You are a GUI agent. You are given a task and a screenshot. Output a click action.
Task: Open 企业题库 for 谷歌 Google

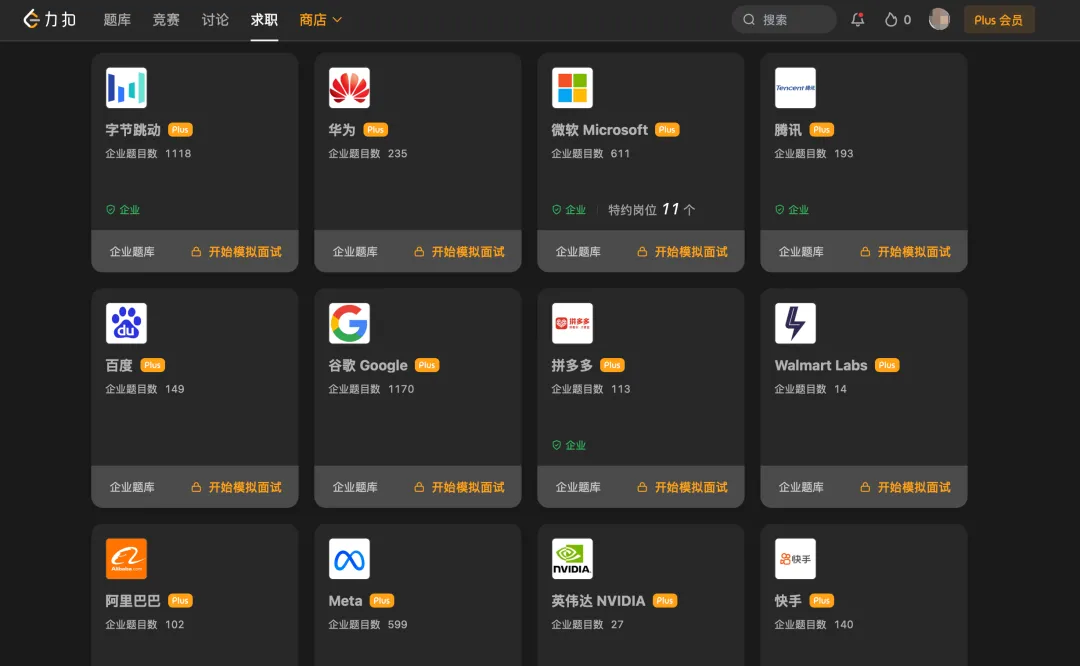[355, 487]
